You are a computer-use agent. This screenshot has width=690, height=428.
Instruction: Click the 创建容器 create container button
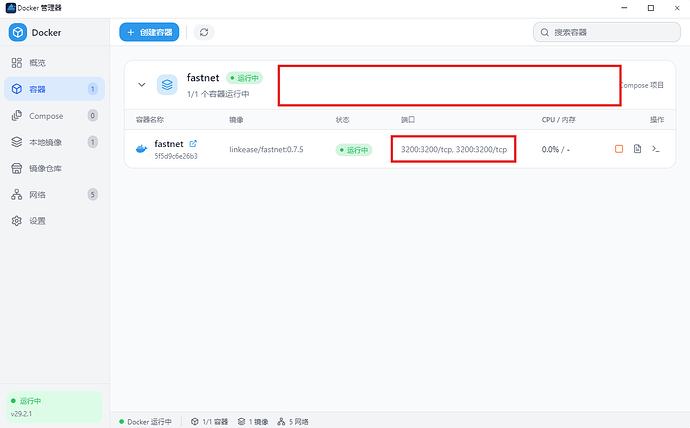point(149,32)
